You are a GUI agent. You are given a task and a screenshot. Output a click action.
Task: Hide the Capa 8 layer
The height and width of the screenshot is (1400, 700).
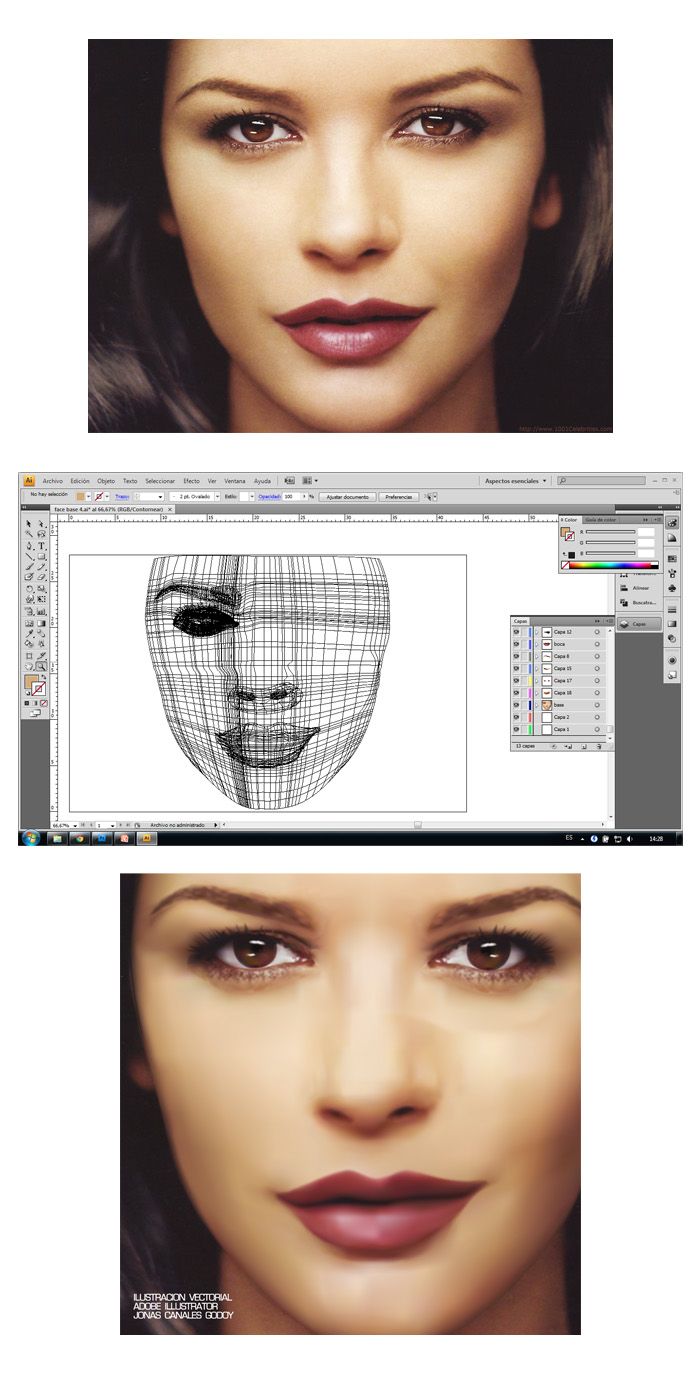(516, 656)
